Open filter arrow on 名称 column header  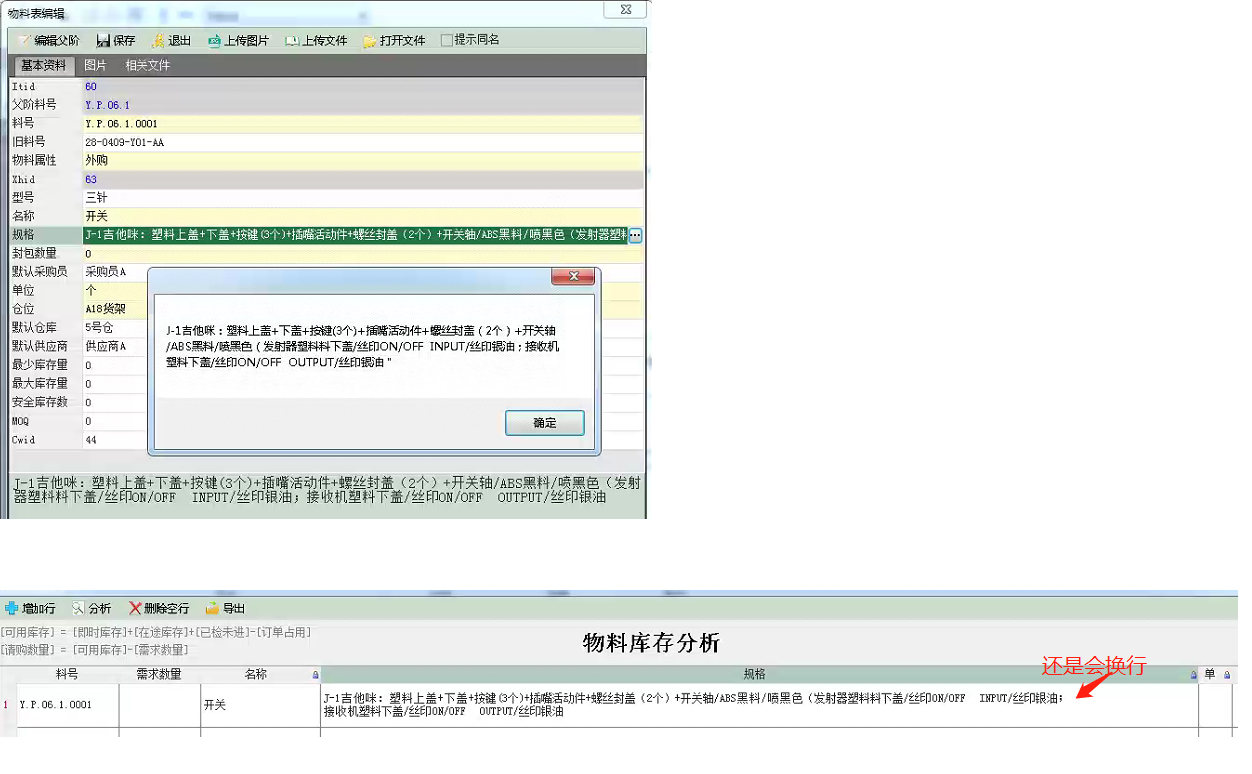(x=316, y=675)
